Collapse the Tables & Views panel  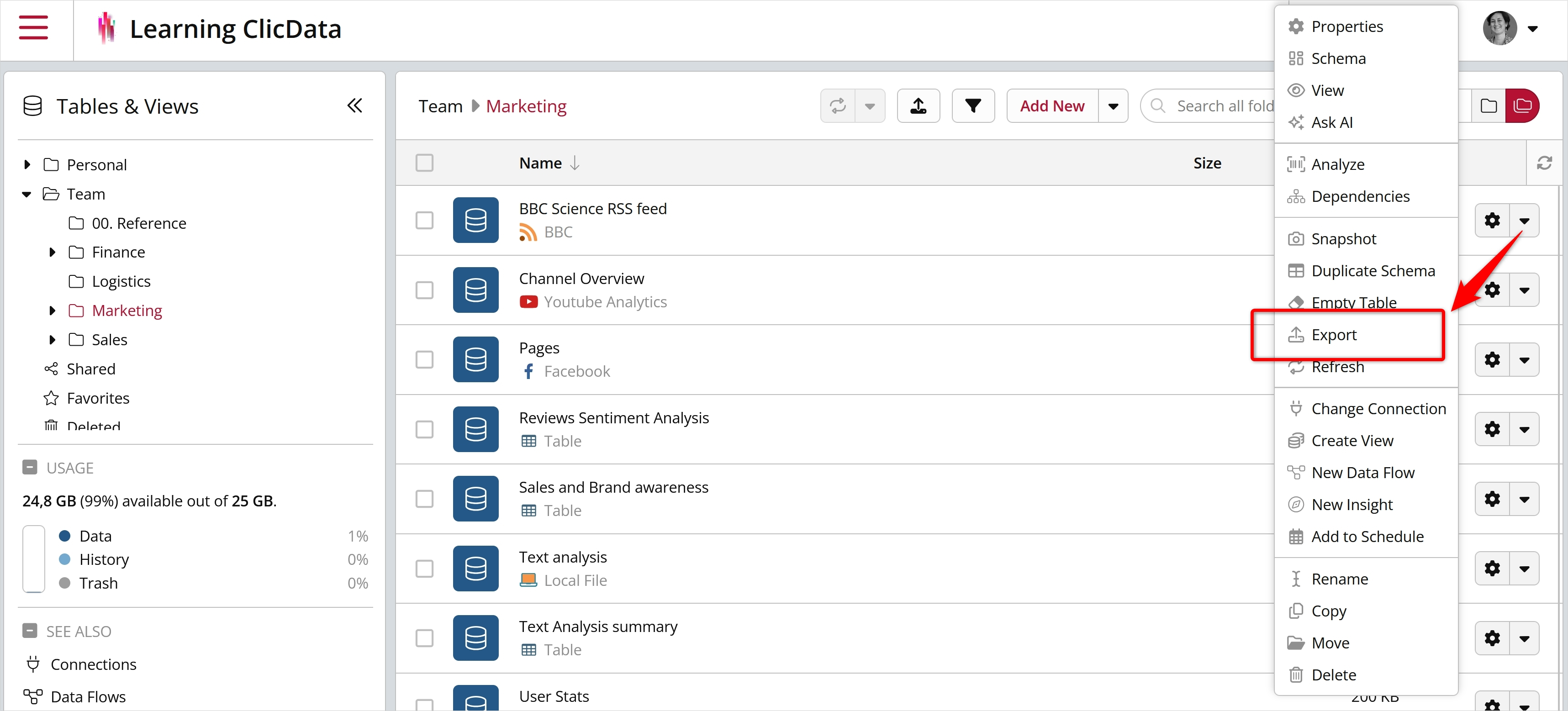tap(355, 106)
